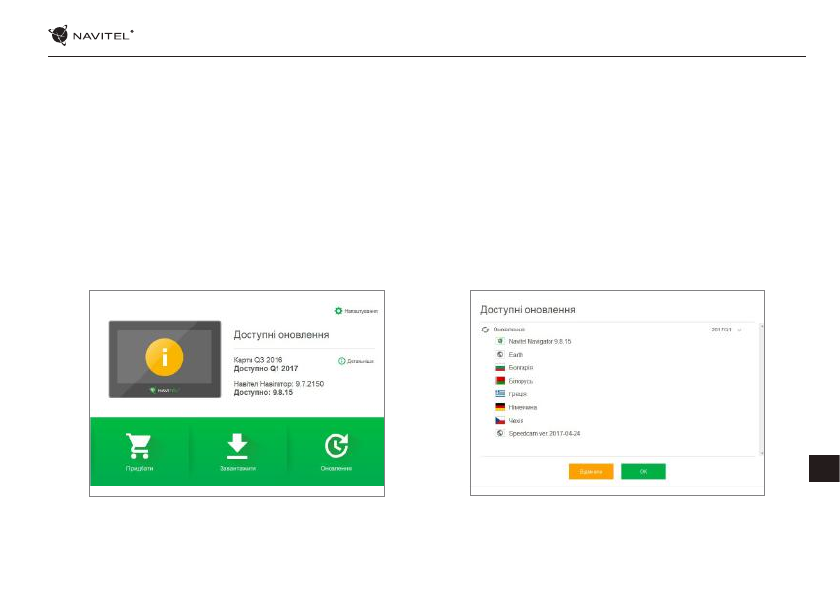Click the shopping cart Придбати icon
Image resolution: width=840 pixels, height=595 pixels.
[x=139, y=446]
